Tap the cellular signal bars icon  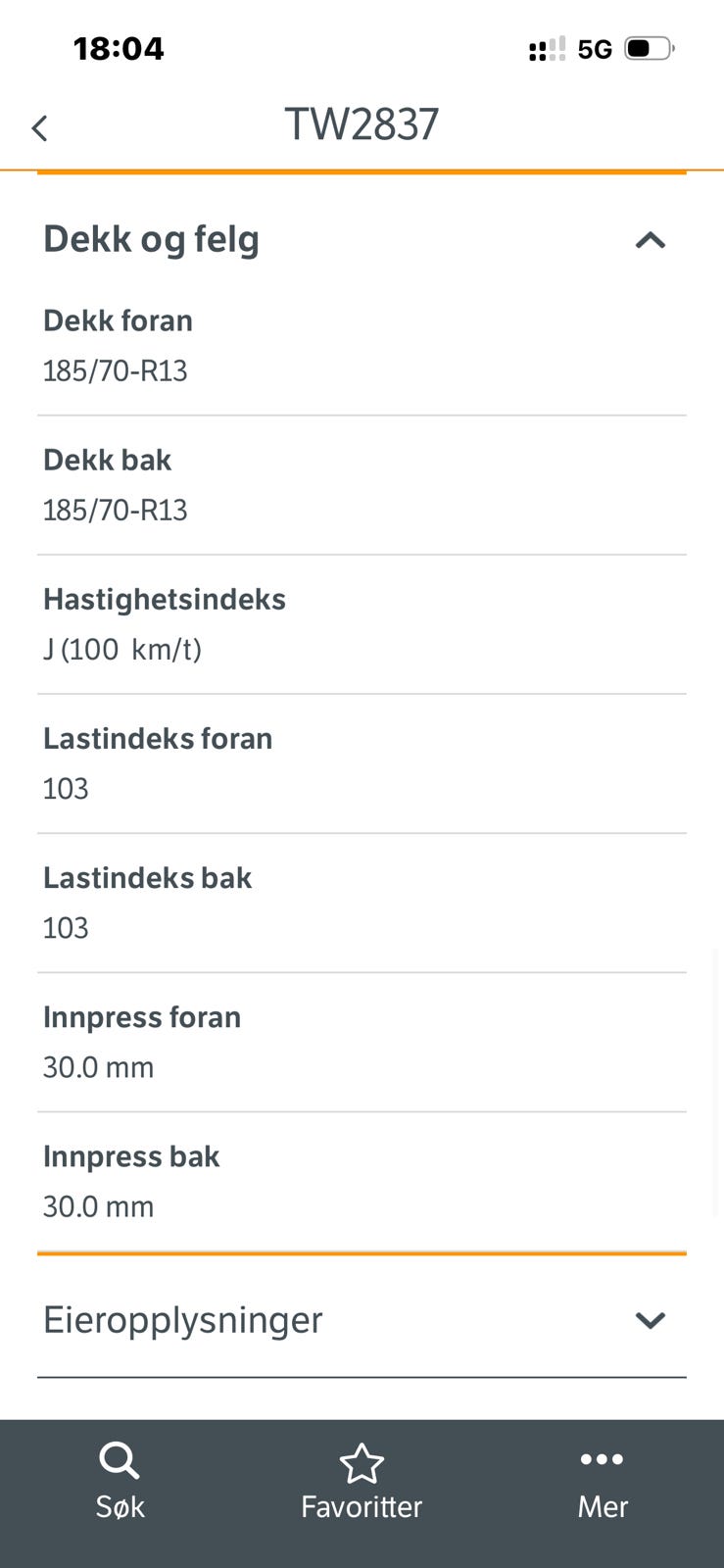[547, 49]
